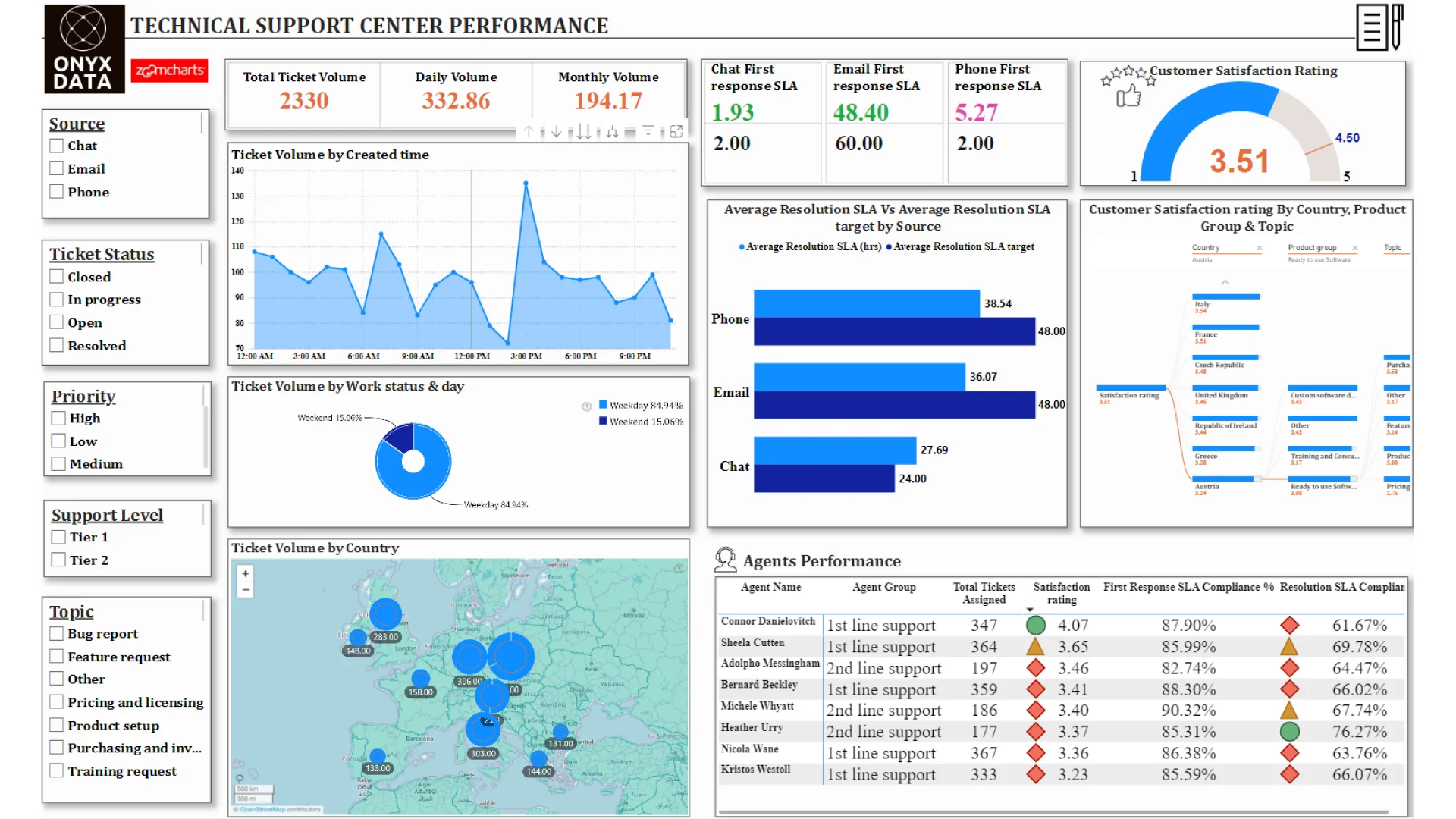Remove the Country level with its X

click(1259, 248)
